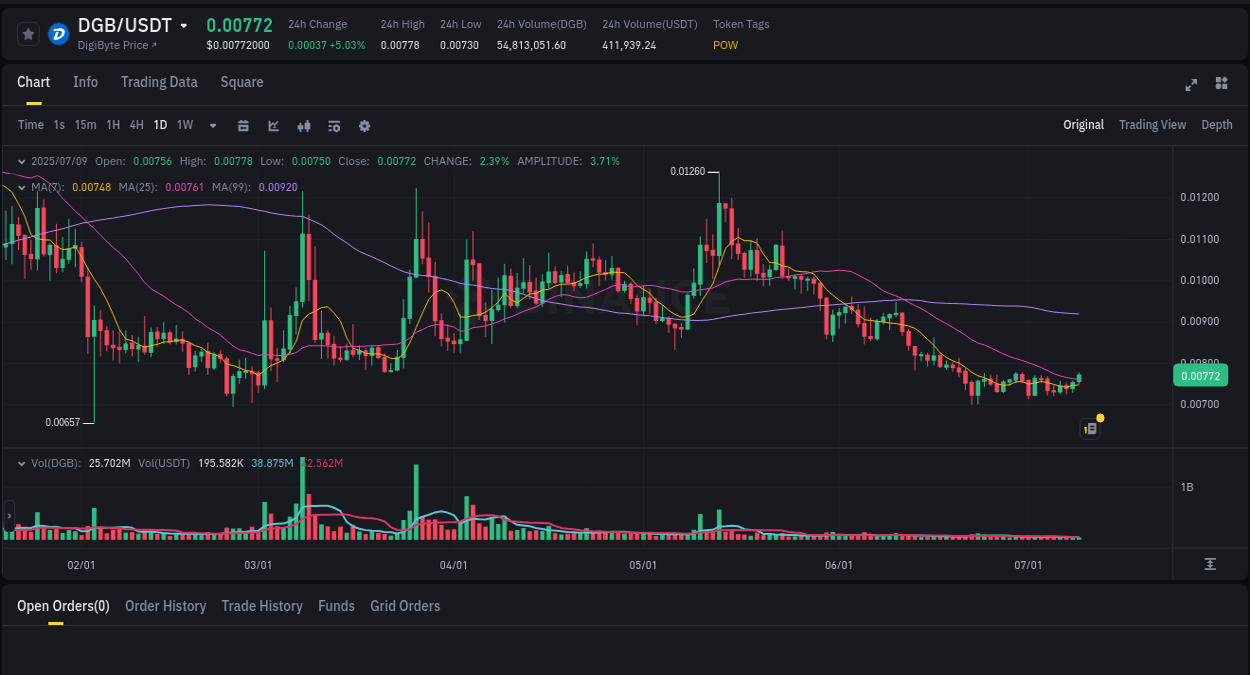This screenshot has height=675, width=1250.
Task: Toggle the Depth chart view
Action: (1217, 125)
